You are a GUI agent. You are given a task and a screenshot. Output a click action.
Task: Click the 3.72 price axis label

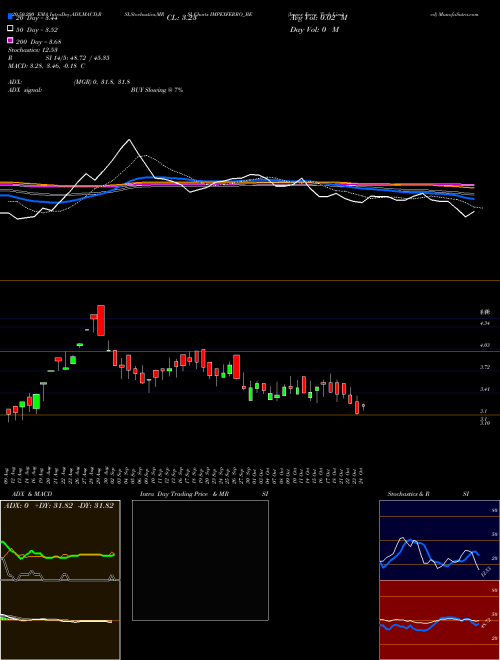(485, 367)
